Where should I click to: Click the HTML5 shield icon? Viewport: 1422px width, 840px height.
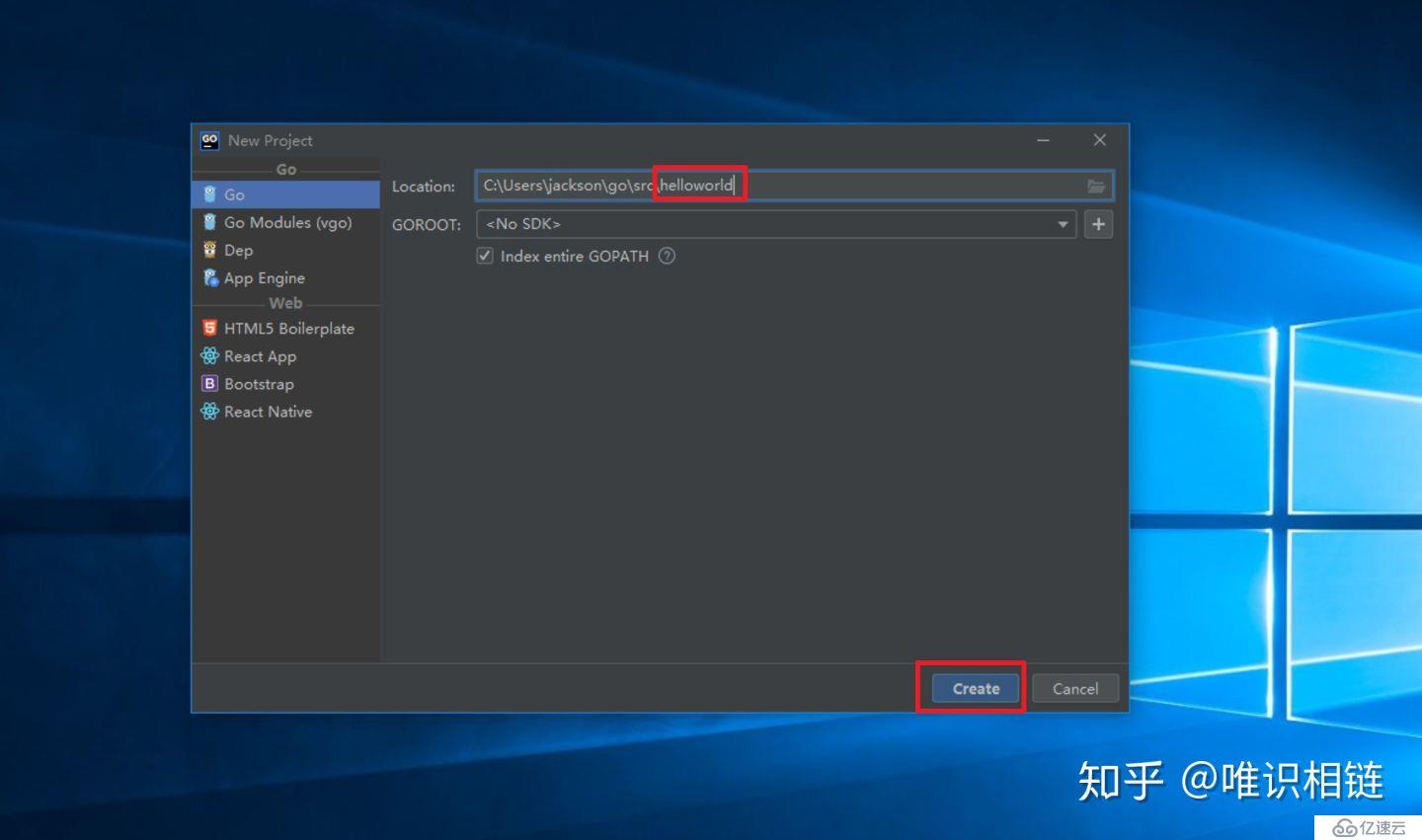click(209, 328)
